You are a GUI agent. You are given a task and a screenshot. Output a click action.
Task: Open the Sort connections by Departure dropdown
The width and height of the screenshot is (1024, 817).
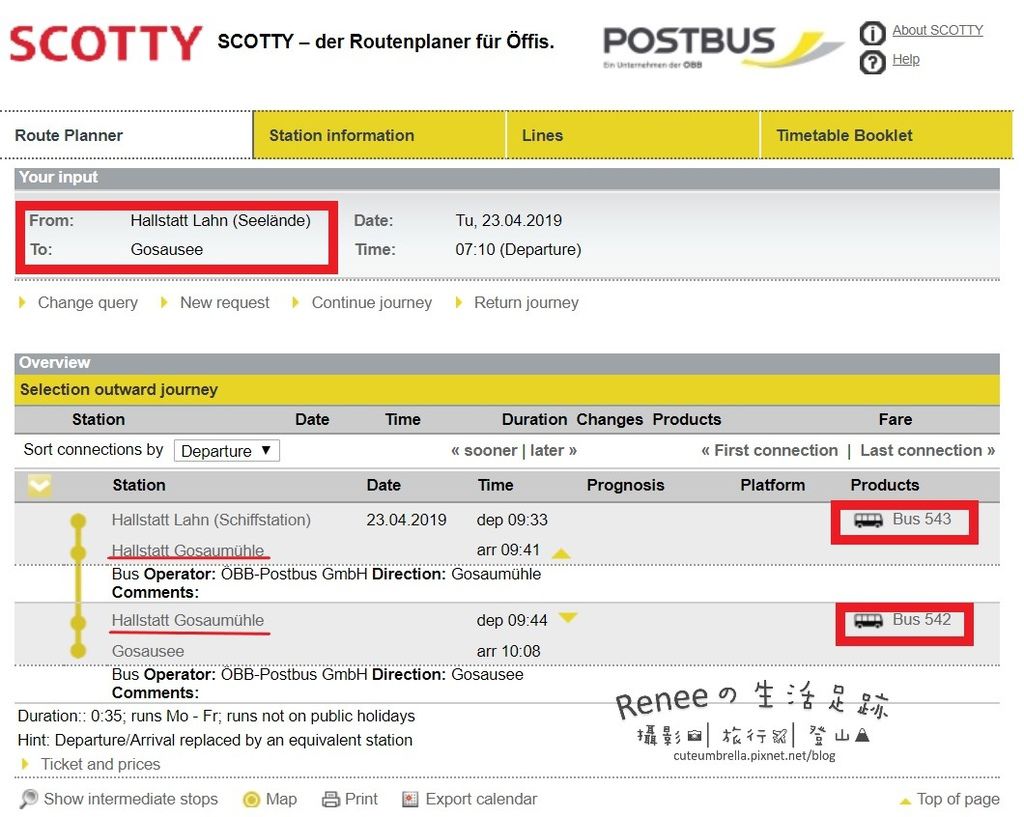coord(227,451)
